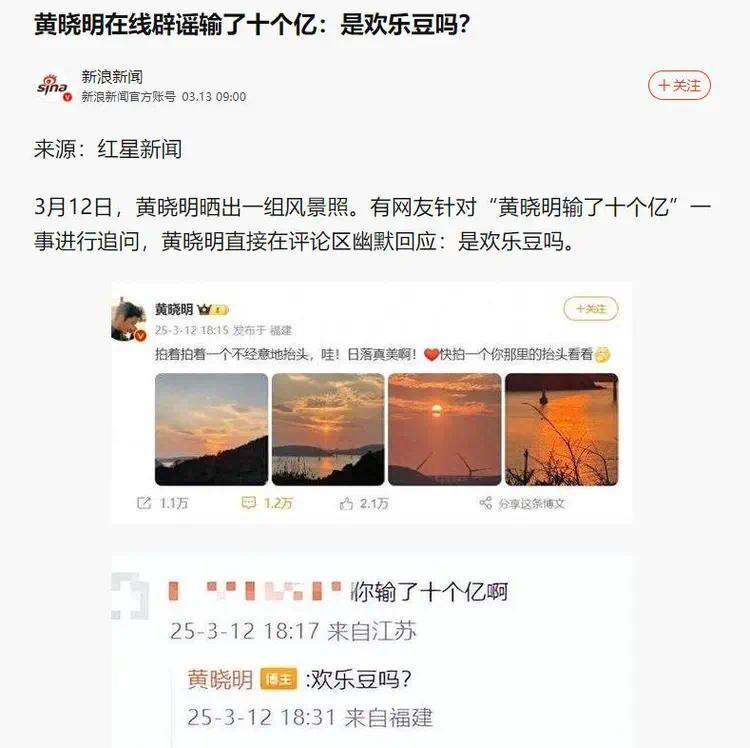Viewport: 750px width, 748px height.
Task: Click the share icon 分享这条博文
Action: (485, 503)
